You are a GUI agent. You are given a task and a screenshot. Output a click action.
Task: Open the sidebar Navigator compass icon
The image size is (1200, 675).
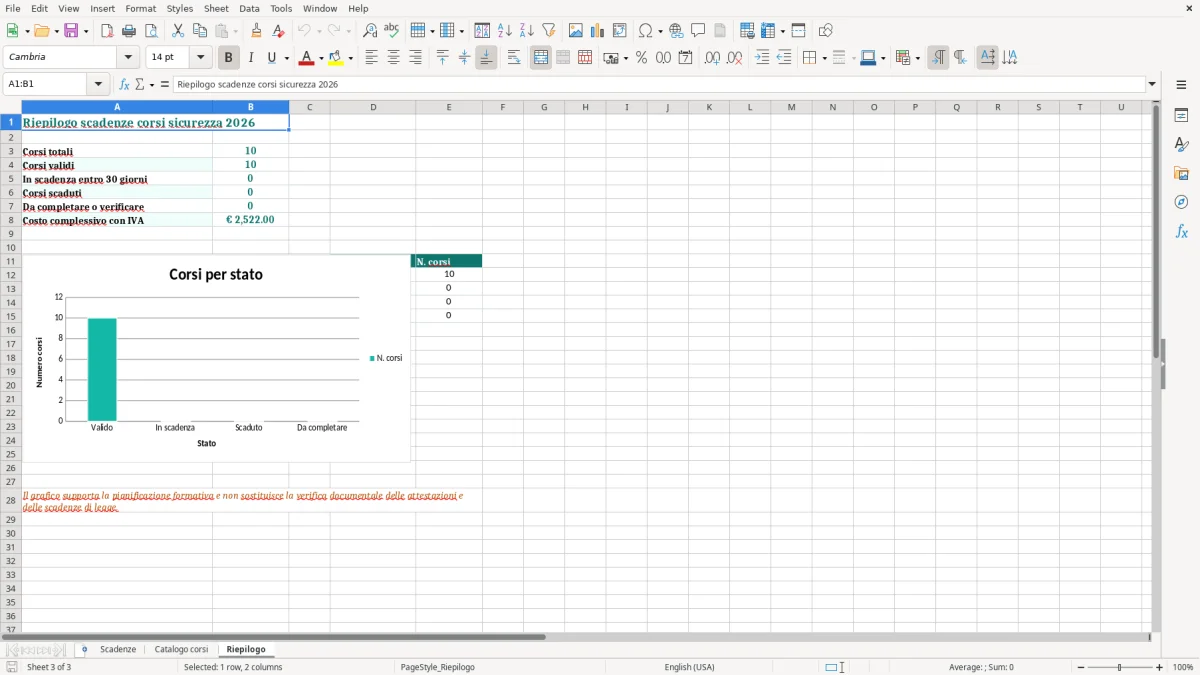[x=1181, y=202]
